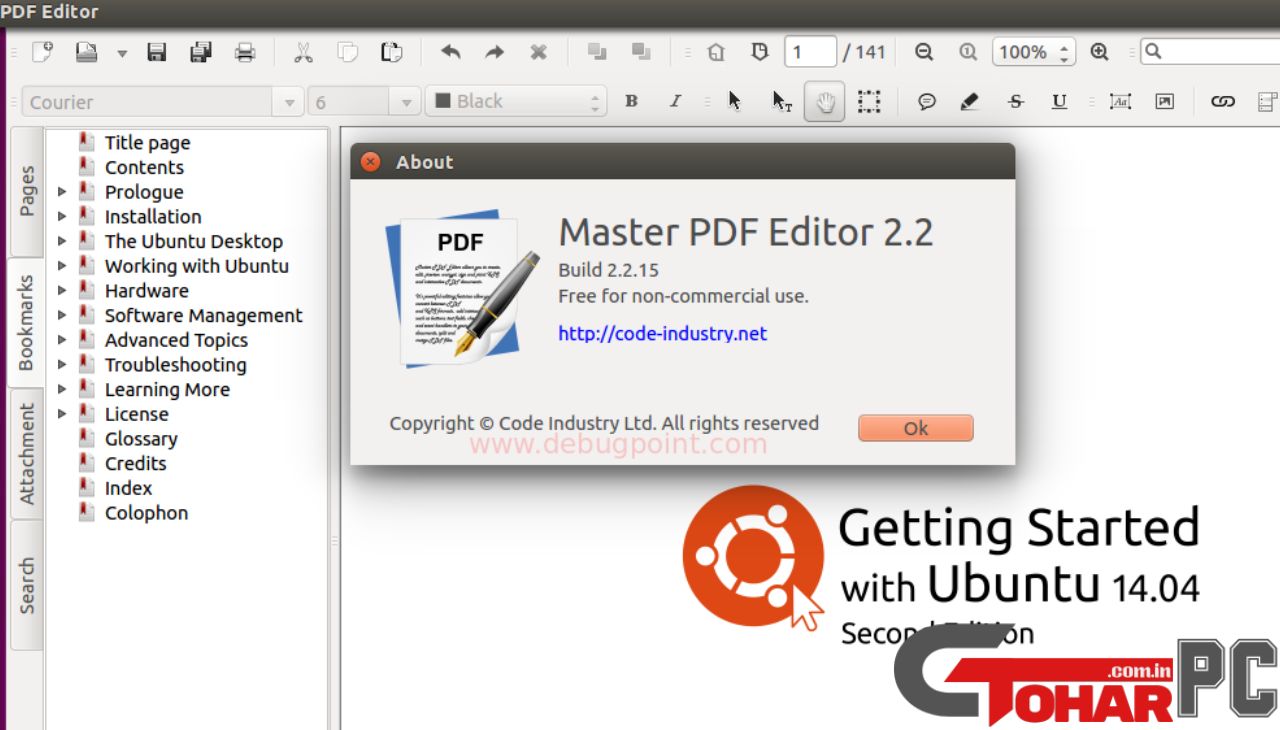1280x730 pixels.
Task: Expand the Advanced Topics bookmark
Action: (x=62, y=340)
